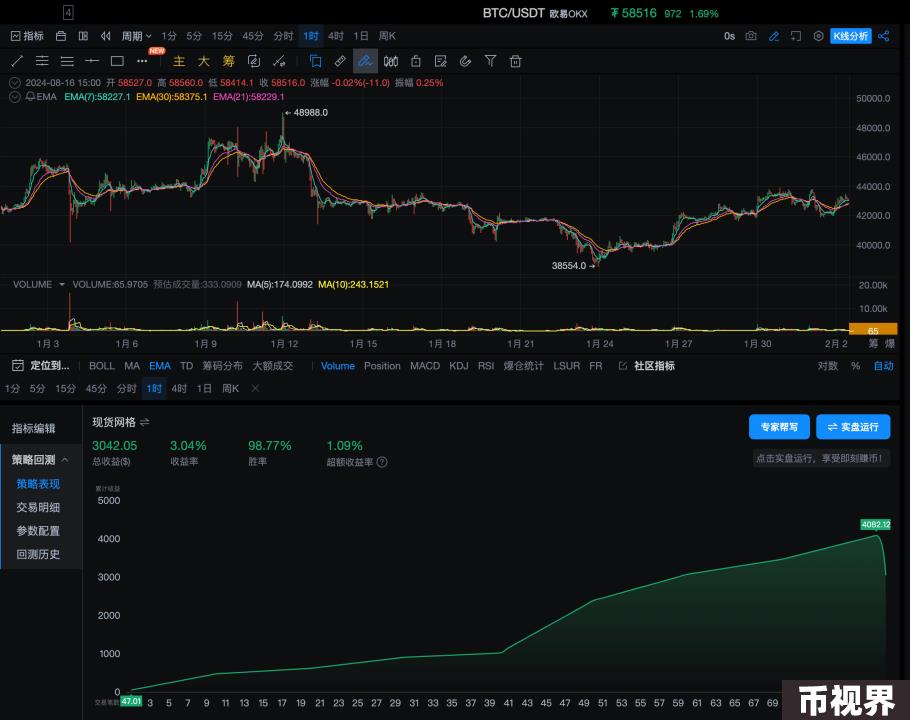Toggle 大额成交 indicator
This screenshot has height=720, width=910.
click(x=273, y=366)
